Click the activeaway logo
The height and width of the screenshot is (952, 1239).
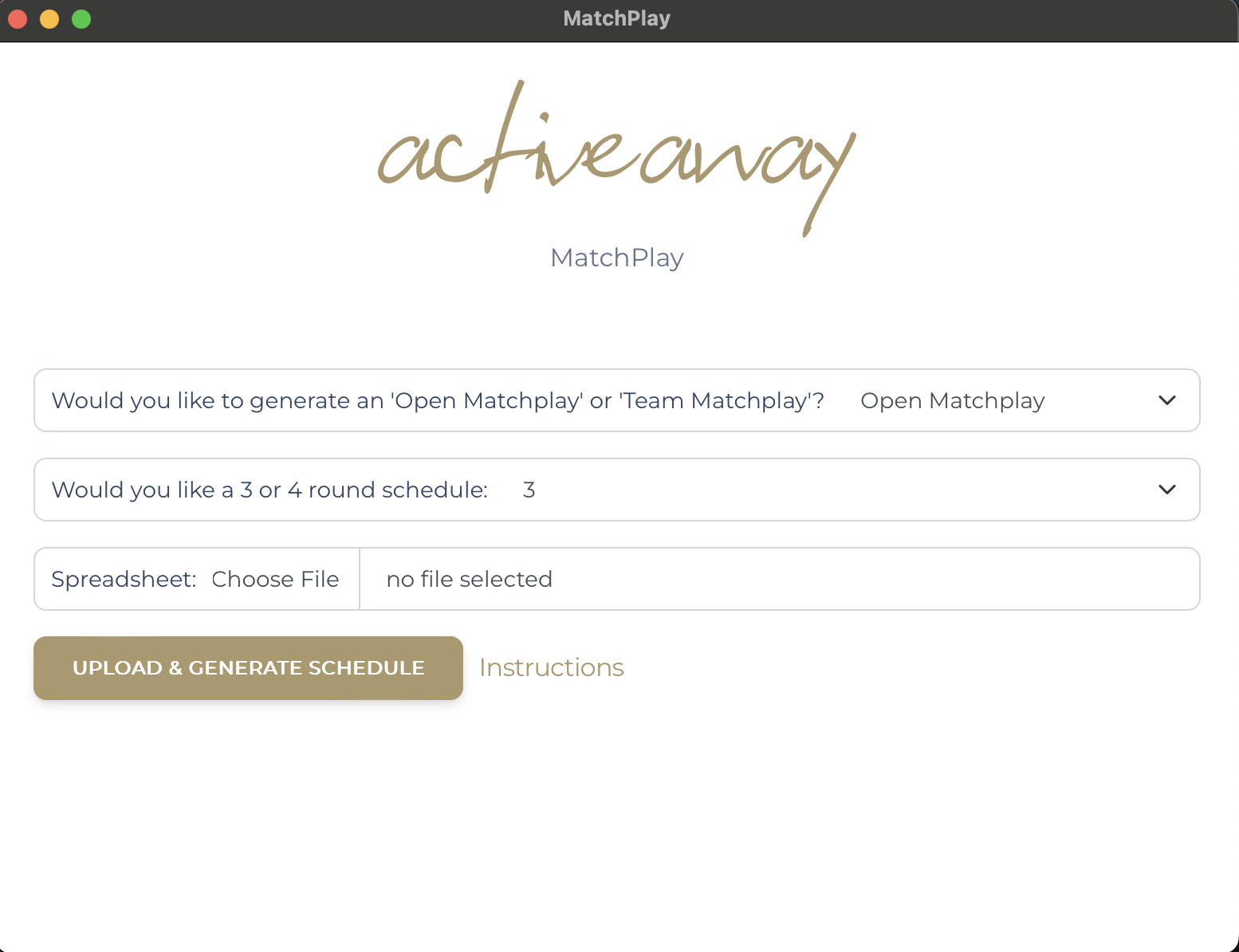point(617,158)
